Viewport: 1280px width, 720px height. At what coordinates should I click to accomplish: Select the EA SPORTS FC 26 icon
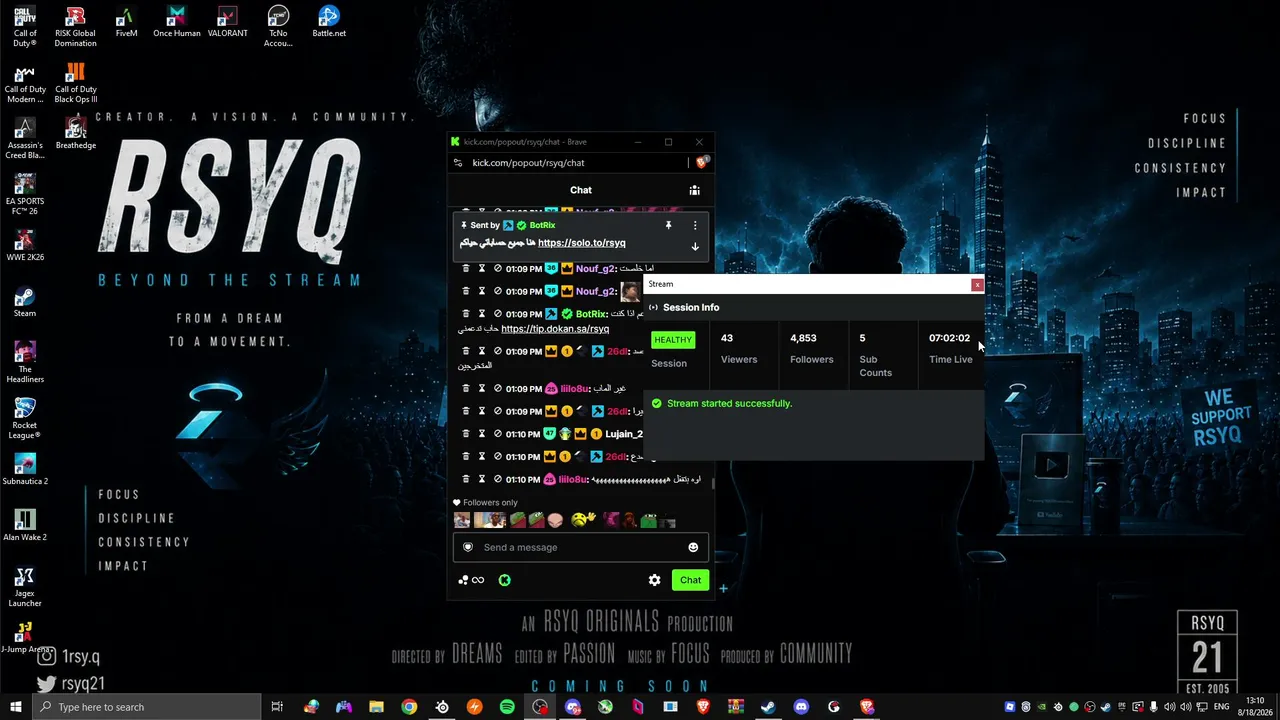coord(25,195)
